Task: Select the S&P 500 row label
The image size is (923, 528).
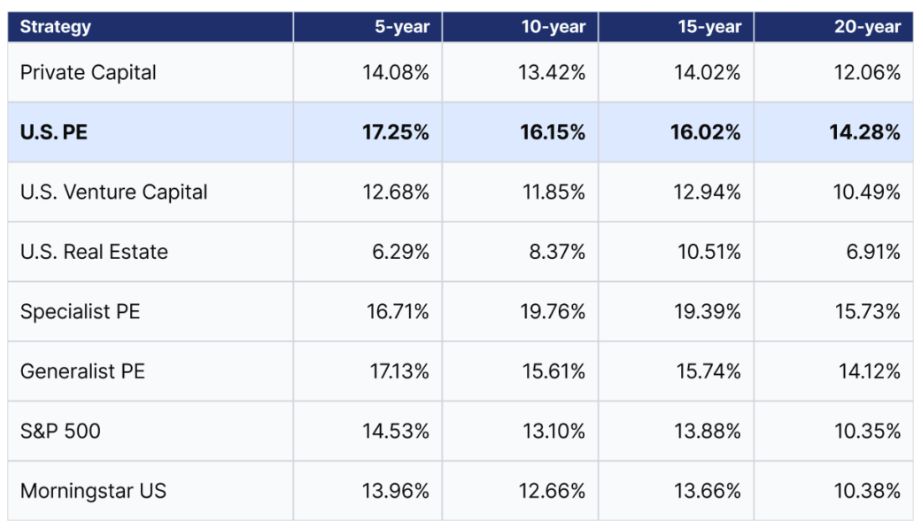Action: [x=60, y=431]
